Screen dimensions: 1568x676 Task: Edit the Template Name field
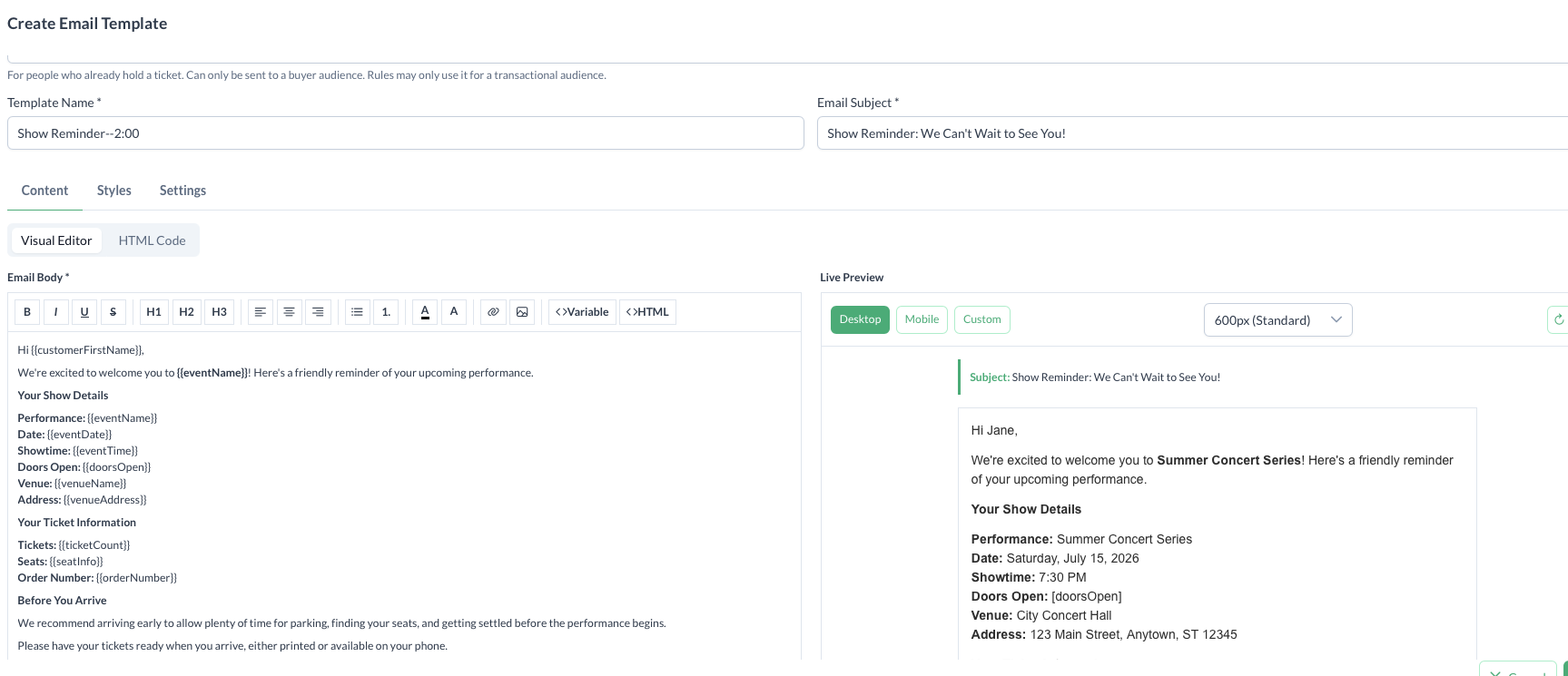pos(406,133)
